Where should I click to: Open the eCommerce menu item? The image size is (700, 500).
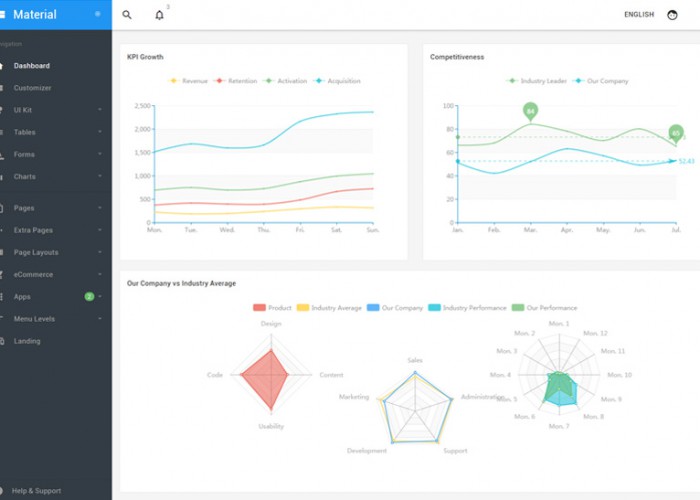[x=33, y=275]
